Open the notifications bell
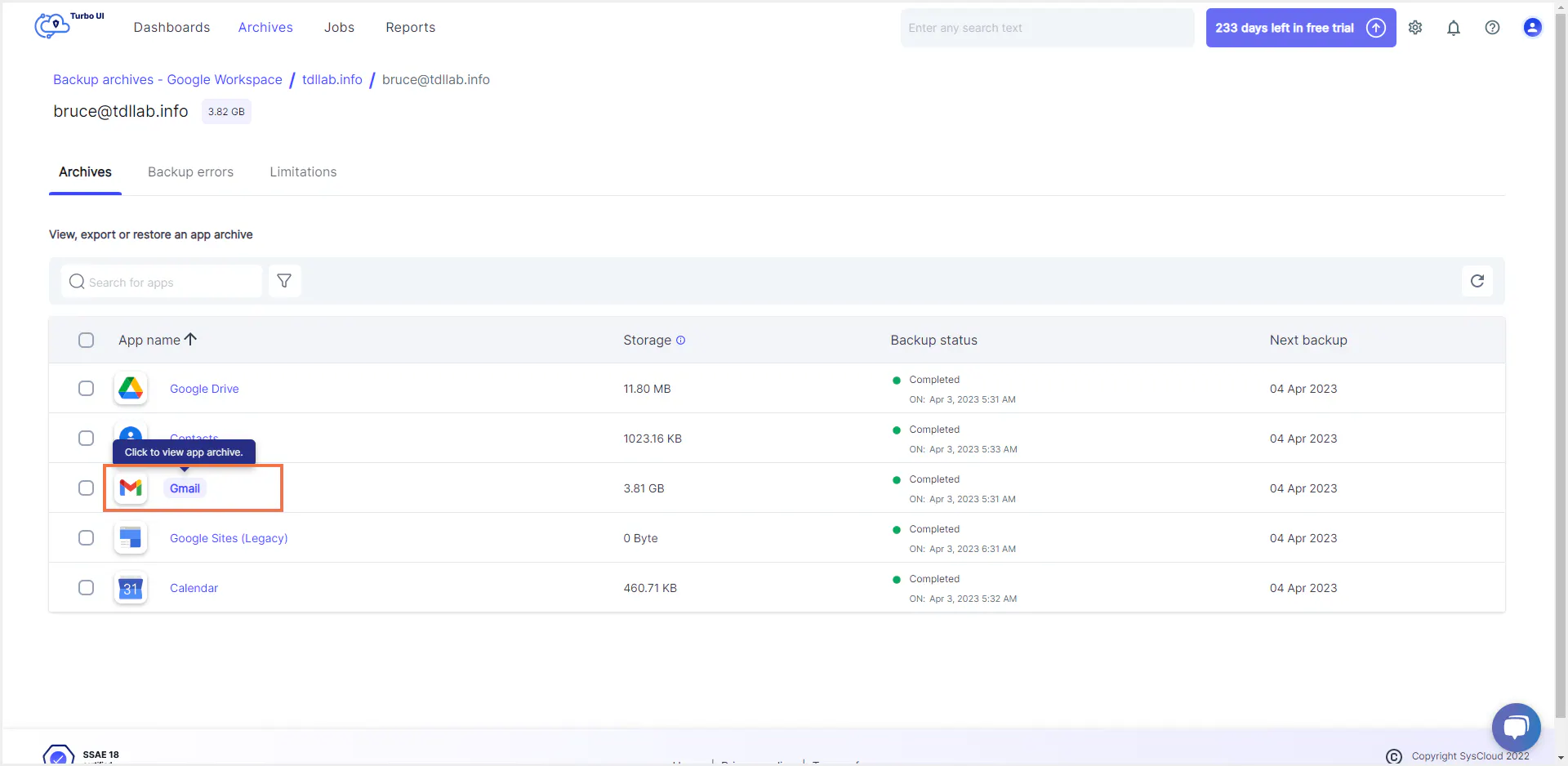 tap(1454, 28)
